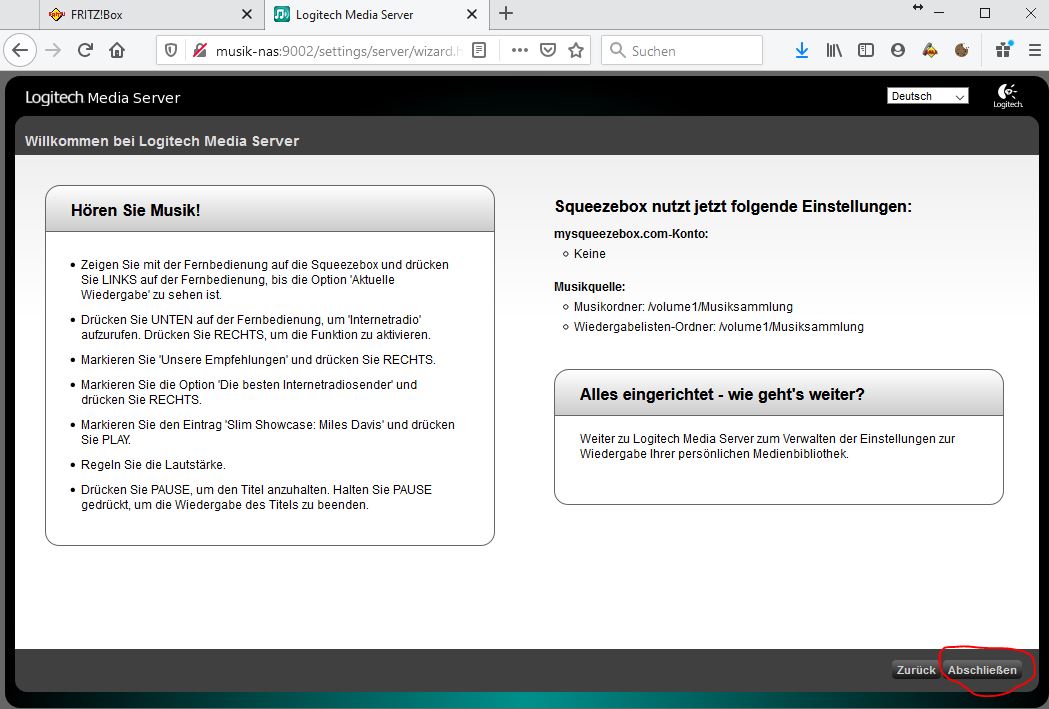Open the Deutsch language dropdown

click(927, 96)
